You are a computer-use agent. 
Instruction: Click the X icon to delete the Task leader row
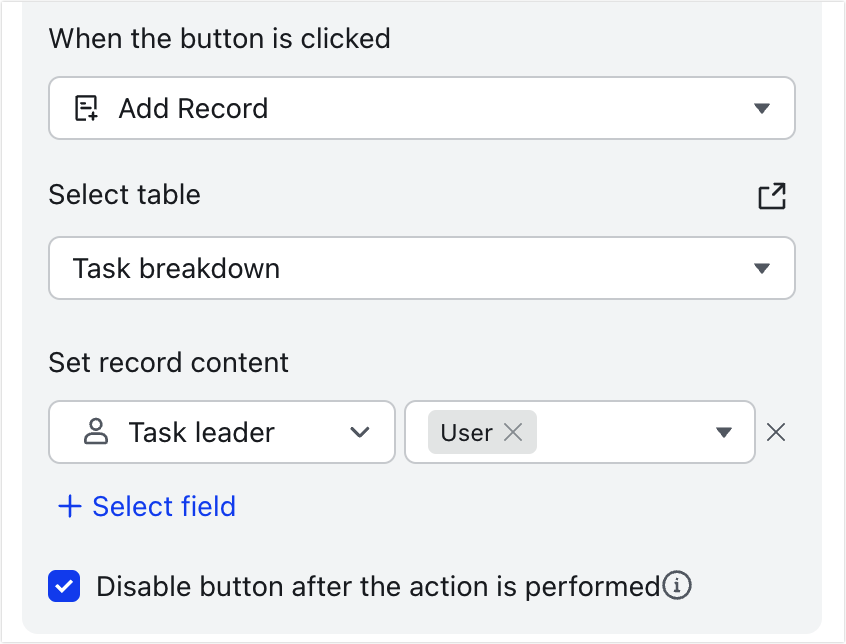click(x=777, y=432)
